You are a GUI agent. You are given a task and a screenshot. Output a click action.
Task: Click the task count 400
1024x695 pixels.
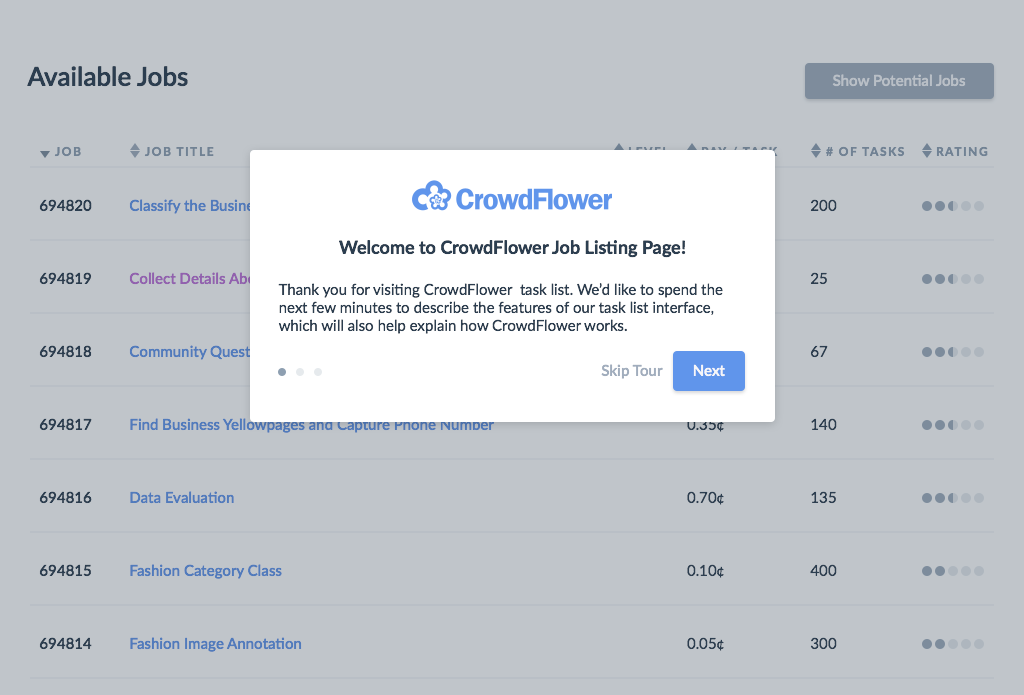pyautogui.click(x=824, y=571)
